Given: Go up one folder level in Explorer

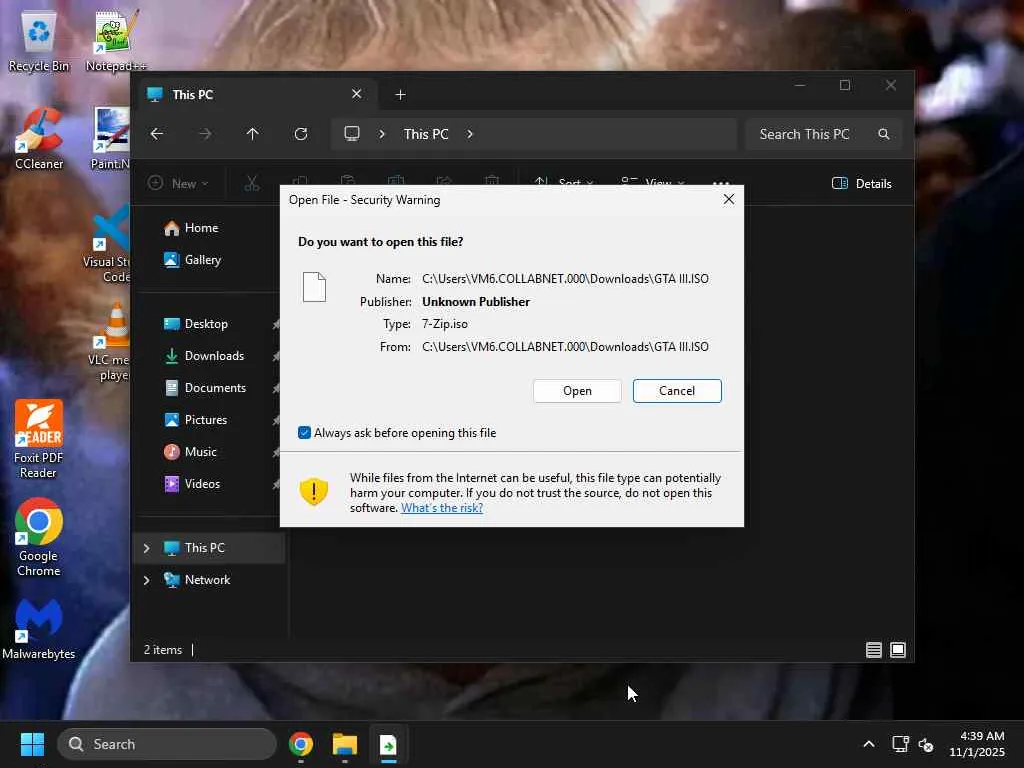Looking at the screenshot, I should (x=253, y=134).
